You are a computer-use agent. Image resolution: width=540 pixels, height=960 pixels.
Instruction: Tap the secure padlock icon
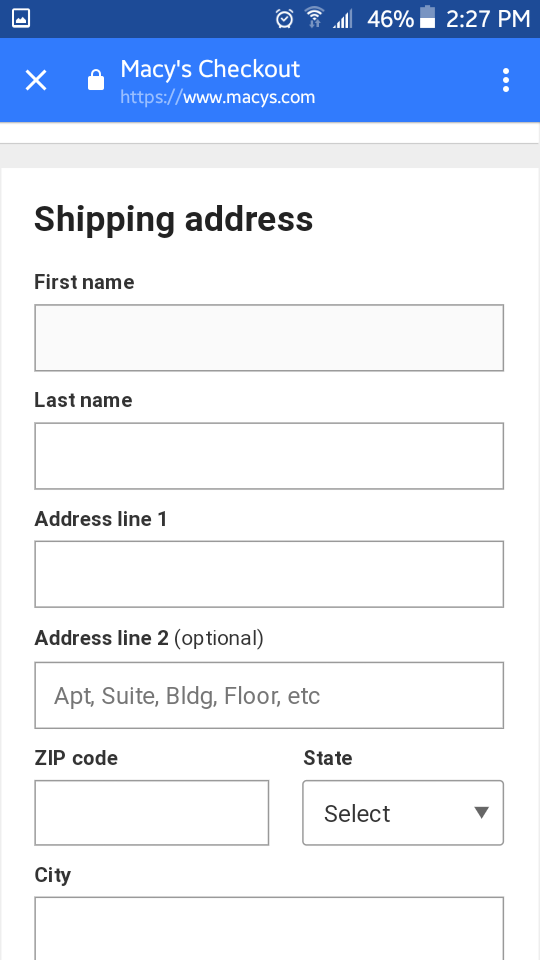pyautogui.click(x=96, y=80)
